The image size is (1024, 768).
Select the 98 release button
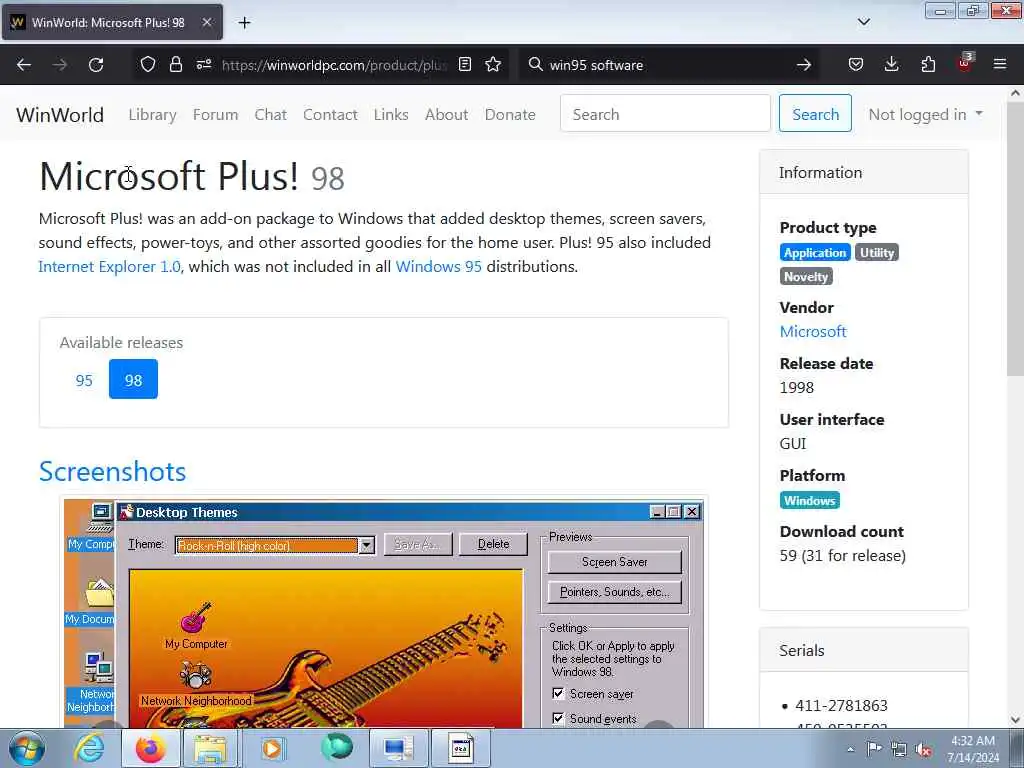[x=133, y=379]
